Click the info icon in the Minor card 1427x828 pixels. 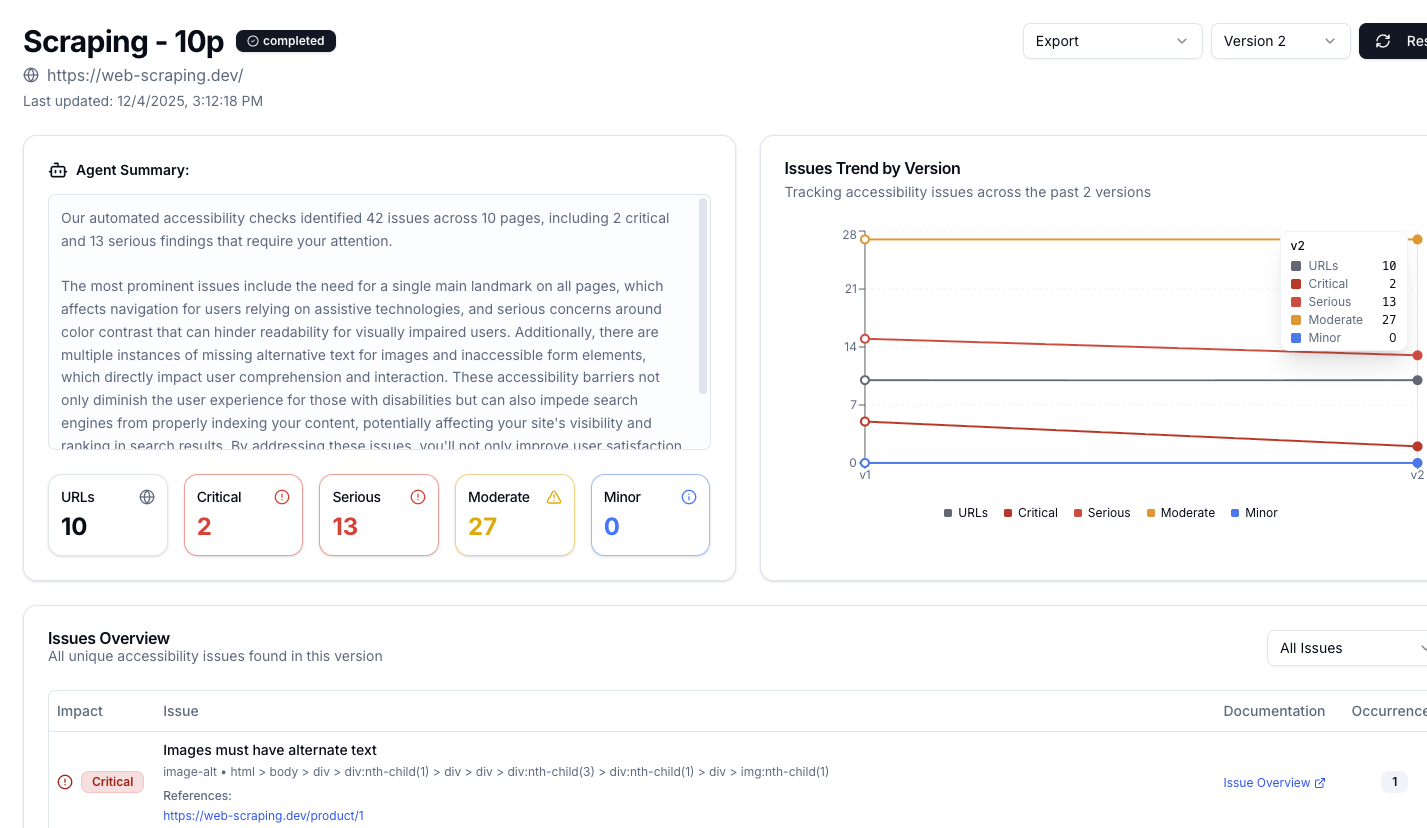[x=689, y=497]
